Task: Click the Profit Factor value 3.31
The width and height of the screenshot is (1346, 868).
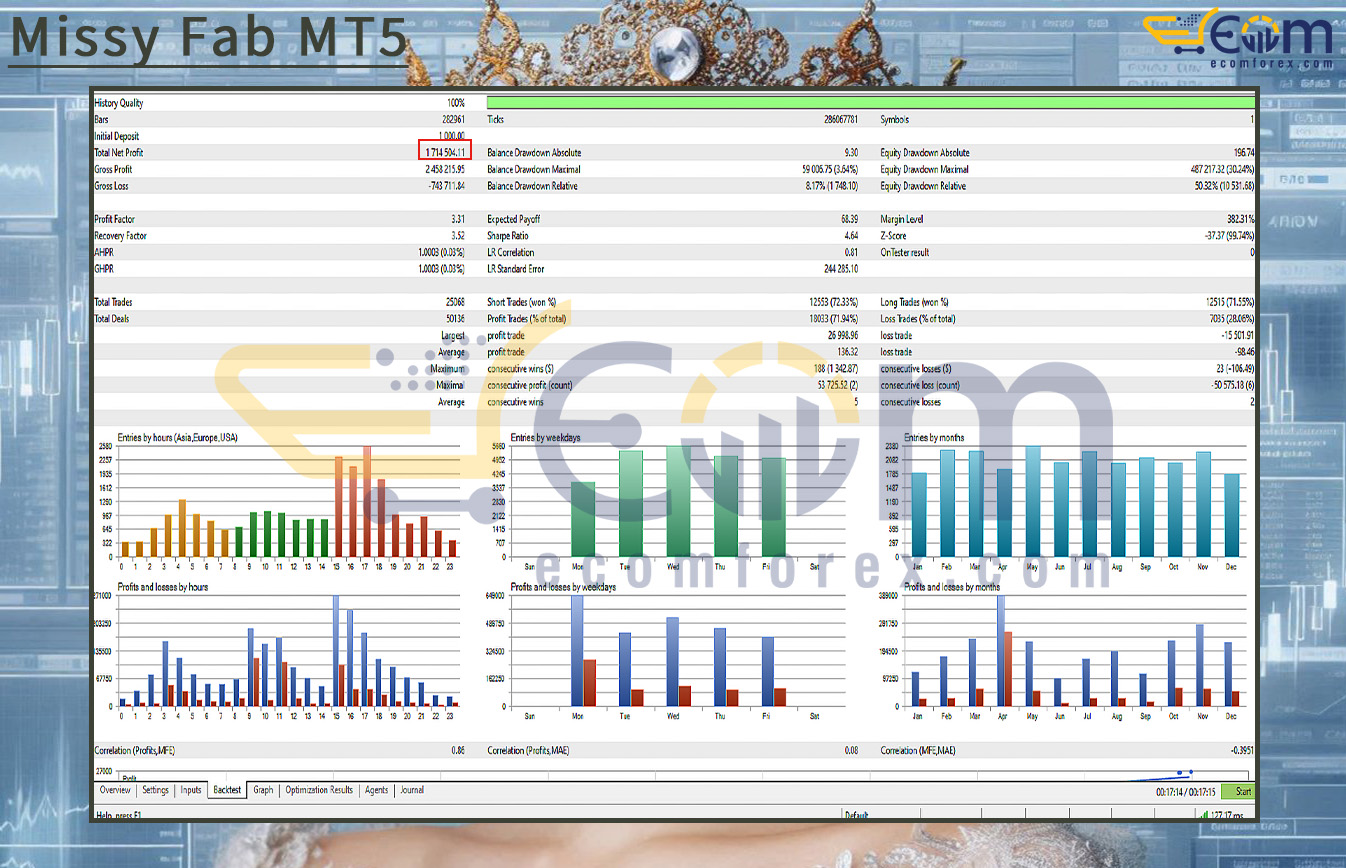Action: click(x=457, y=219)
